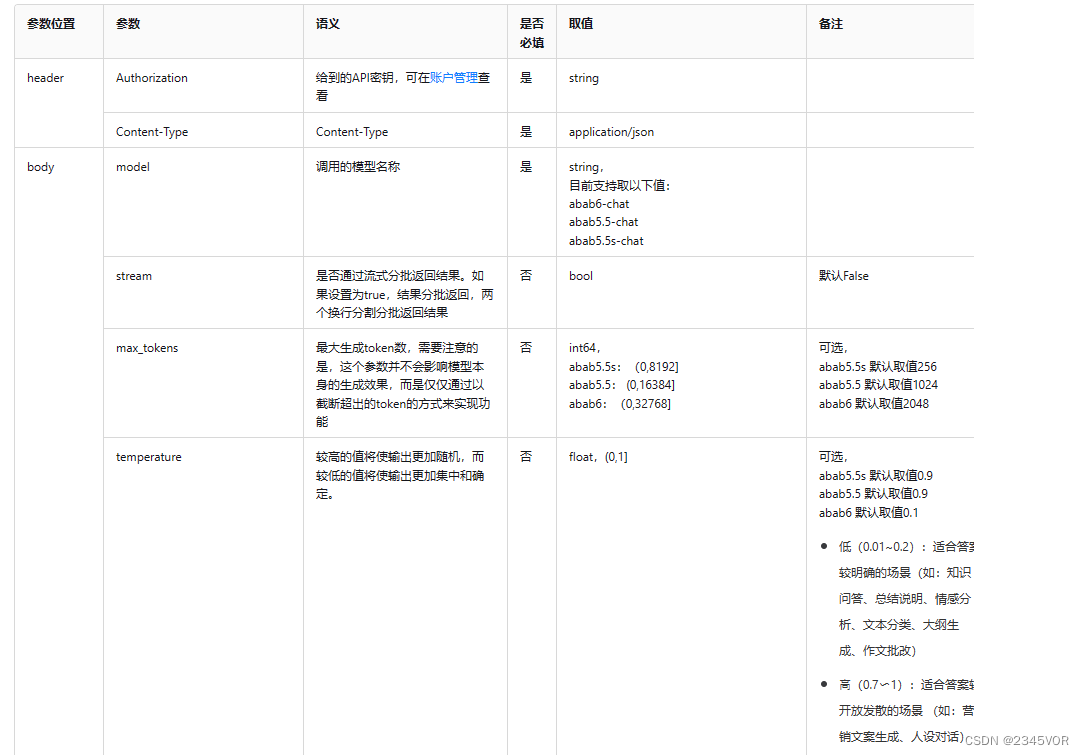
Task: Click the bool value in stream row
Action: click(581, 276)
